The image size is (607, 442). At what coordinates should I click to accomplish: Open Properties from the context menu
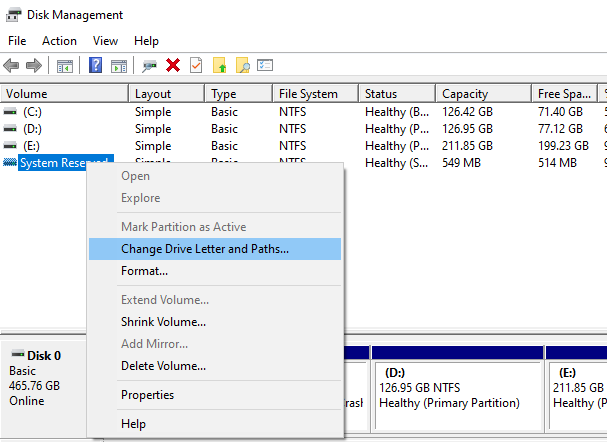click(147, 395)
